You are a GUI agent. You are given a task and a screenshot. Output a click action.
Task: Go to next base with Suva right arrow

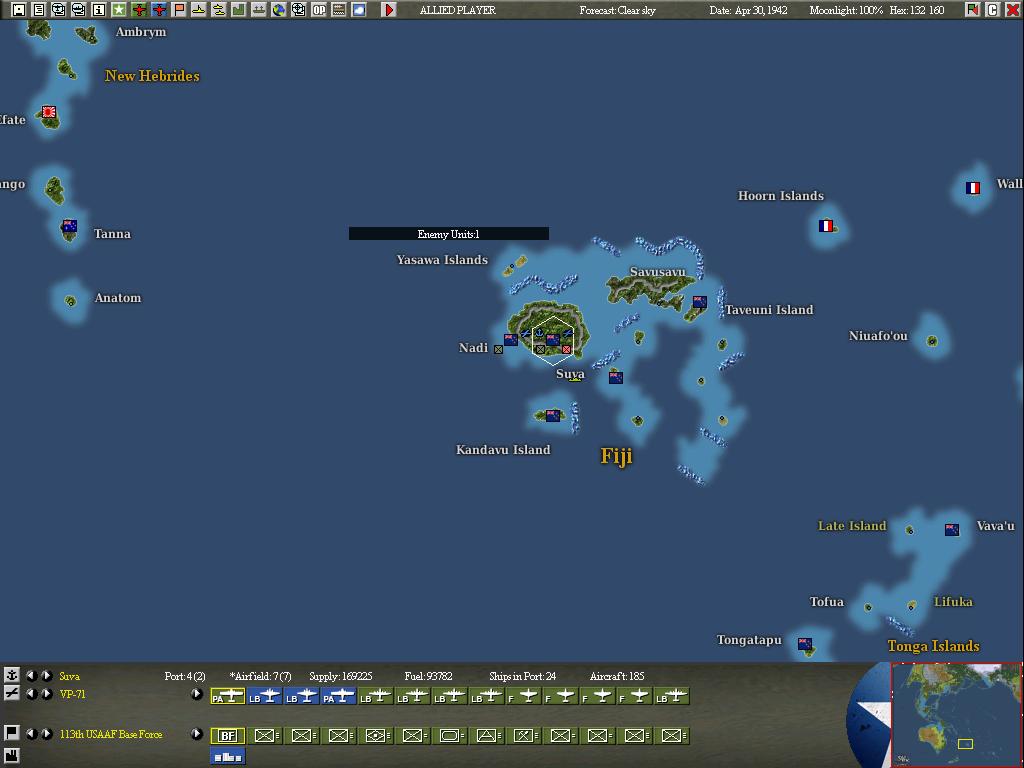[46, 675]
